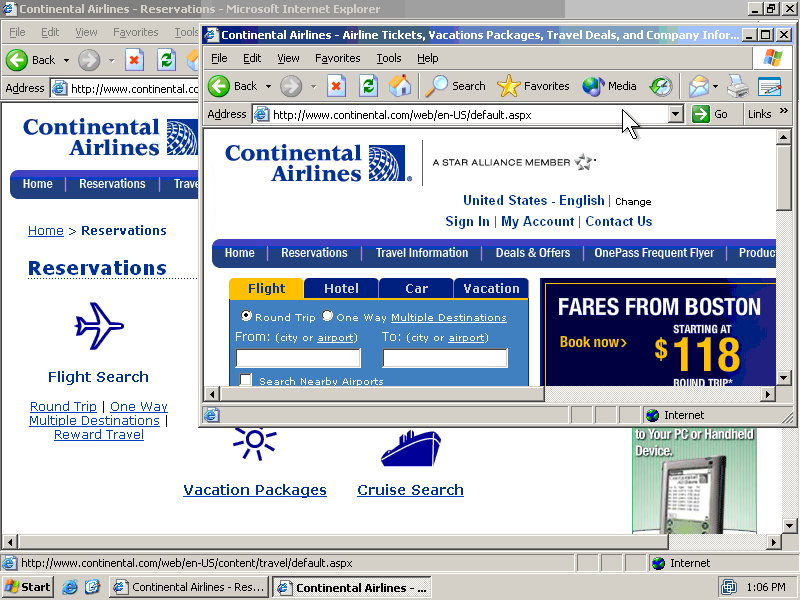Image resolution: width=800 pixels, height=600 pixels.
Task: Launch Internet Explorer from quick launch bar
Action: [x=70, y=587]
